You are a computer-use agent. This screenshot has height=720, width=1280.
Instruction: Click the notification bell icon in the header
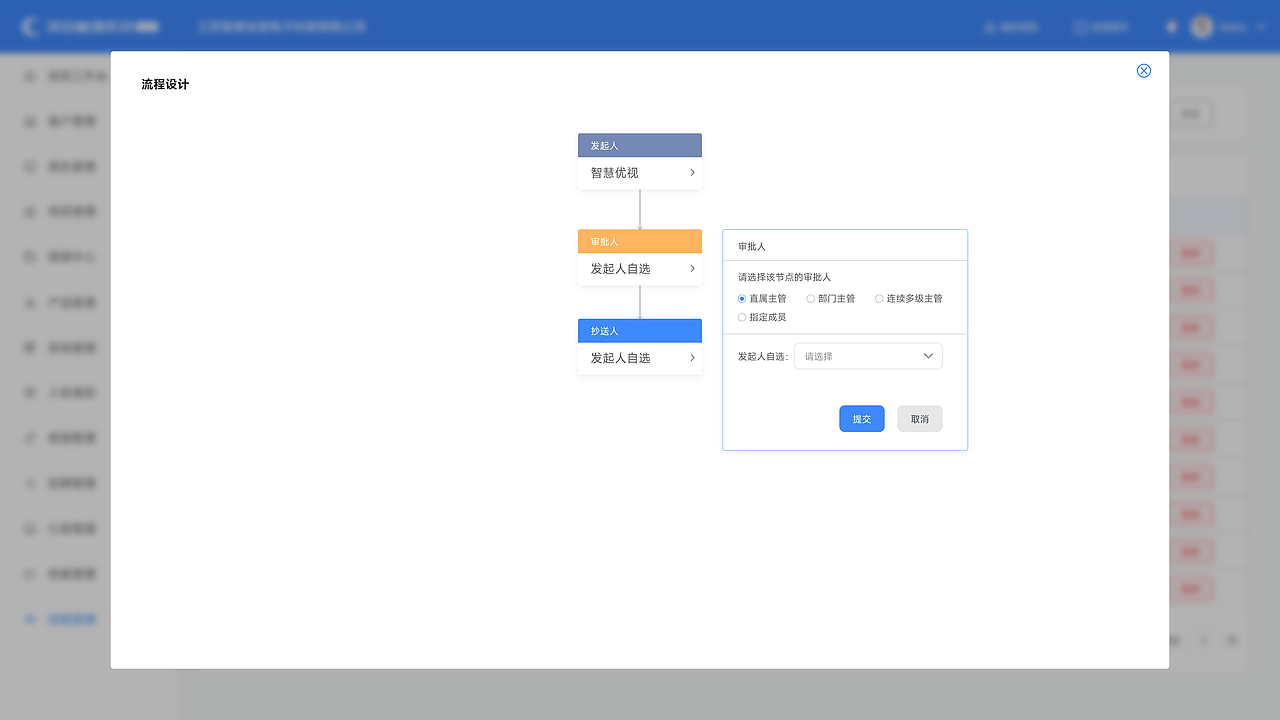click(1170, 26)
